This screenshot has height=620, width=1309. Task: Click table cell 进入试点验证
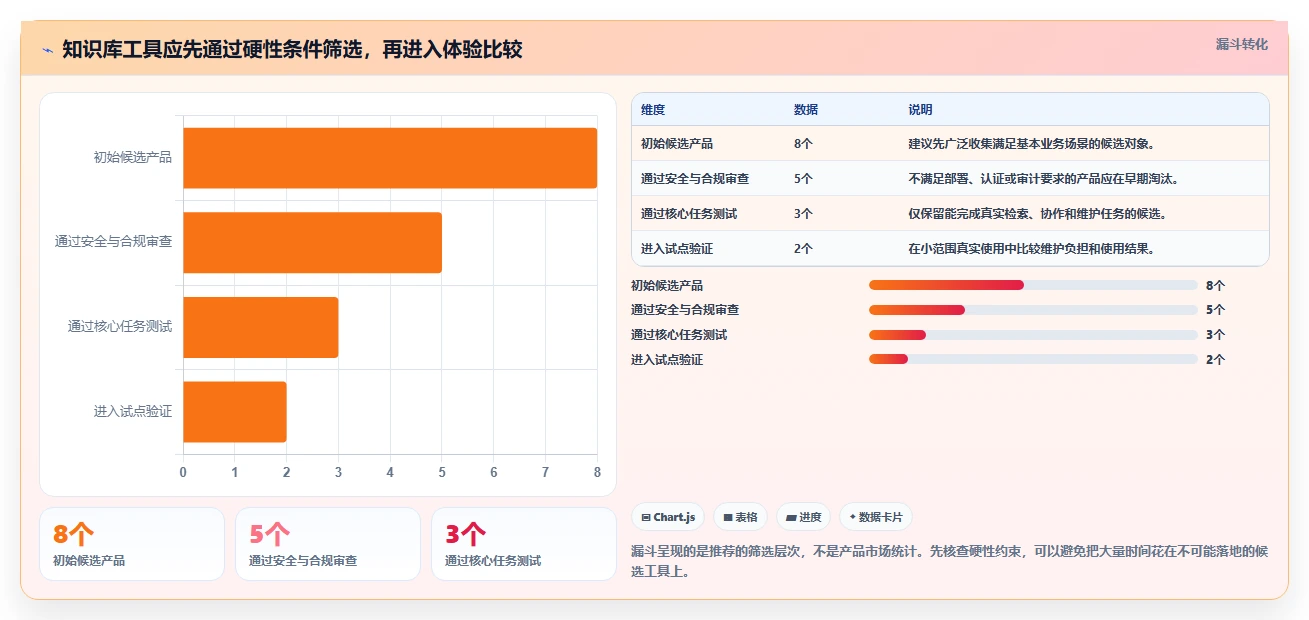[x=677, y=249]
